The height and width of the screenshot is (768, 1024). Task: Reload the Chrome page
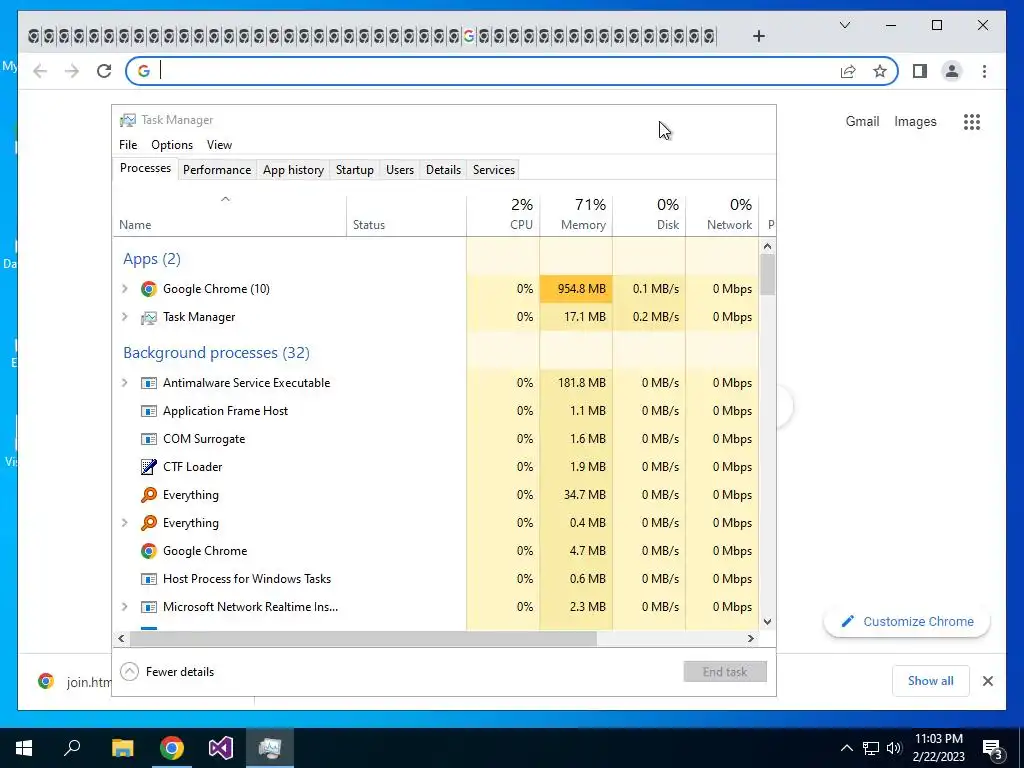104,71
